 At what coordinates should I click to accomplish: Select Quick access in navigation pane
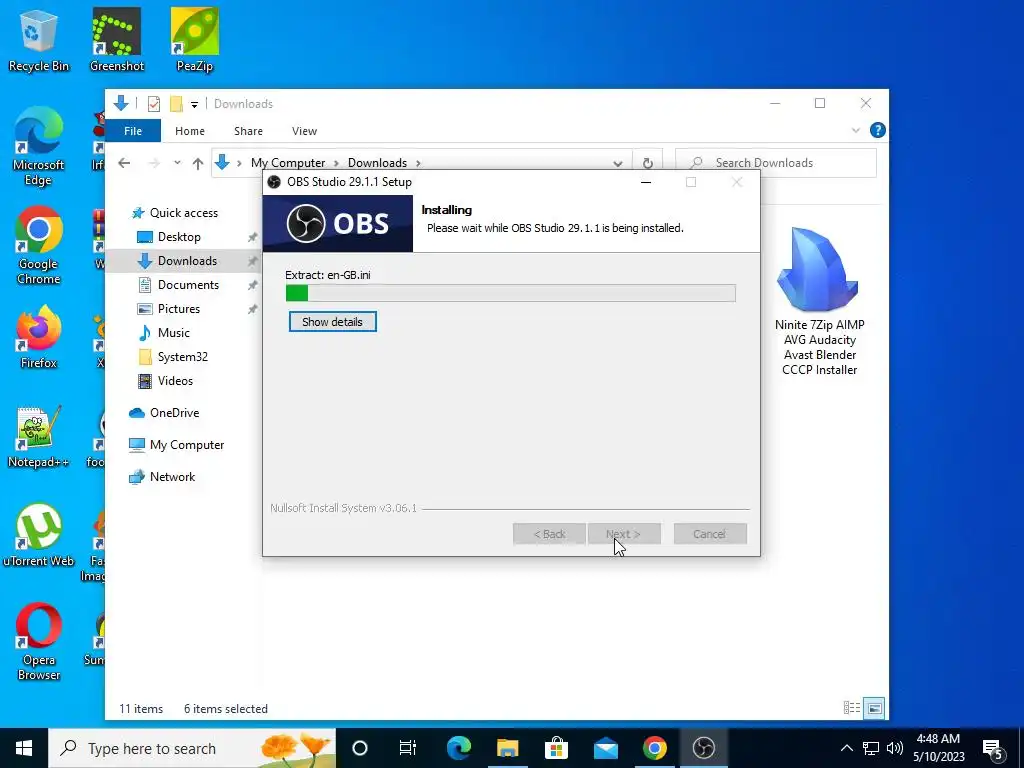coord(184,213)
